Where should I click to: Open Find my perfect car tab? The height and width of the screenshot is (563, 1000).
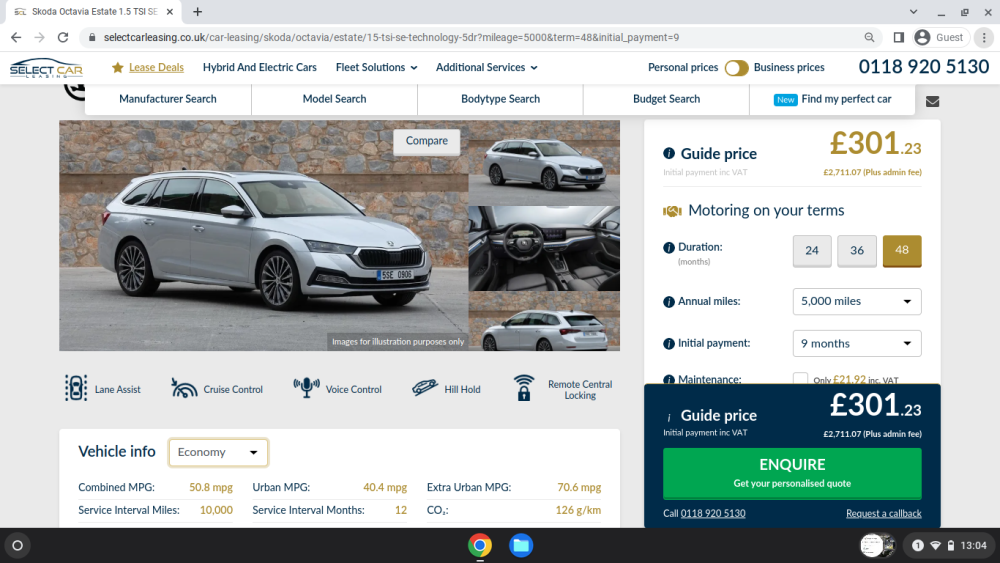(x=832, y=99)
